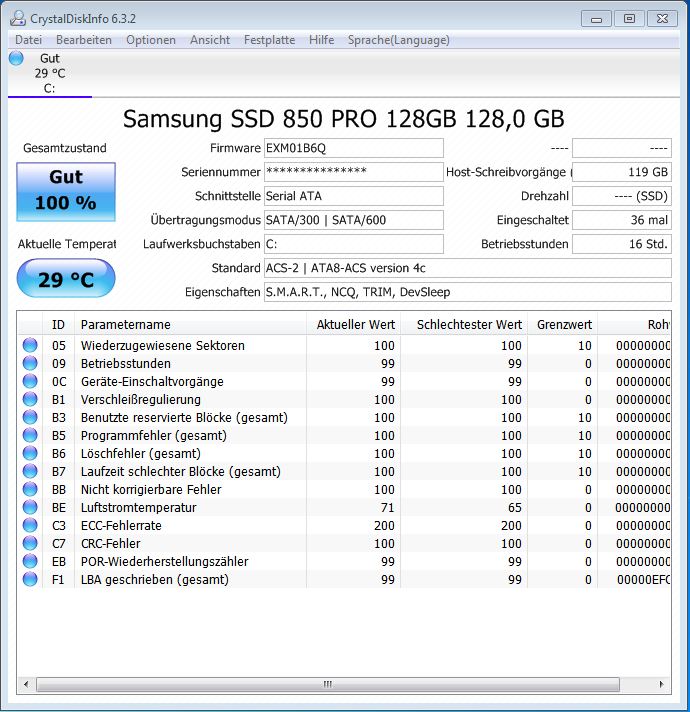Select the CRC-Fehler parameter text
The height and width of the screenshot is (712, 690).
pos(111,544)
